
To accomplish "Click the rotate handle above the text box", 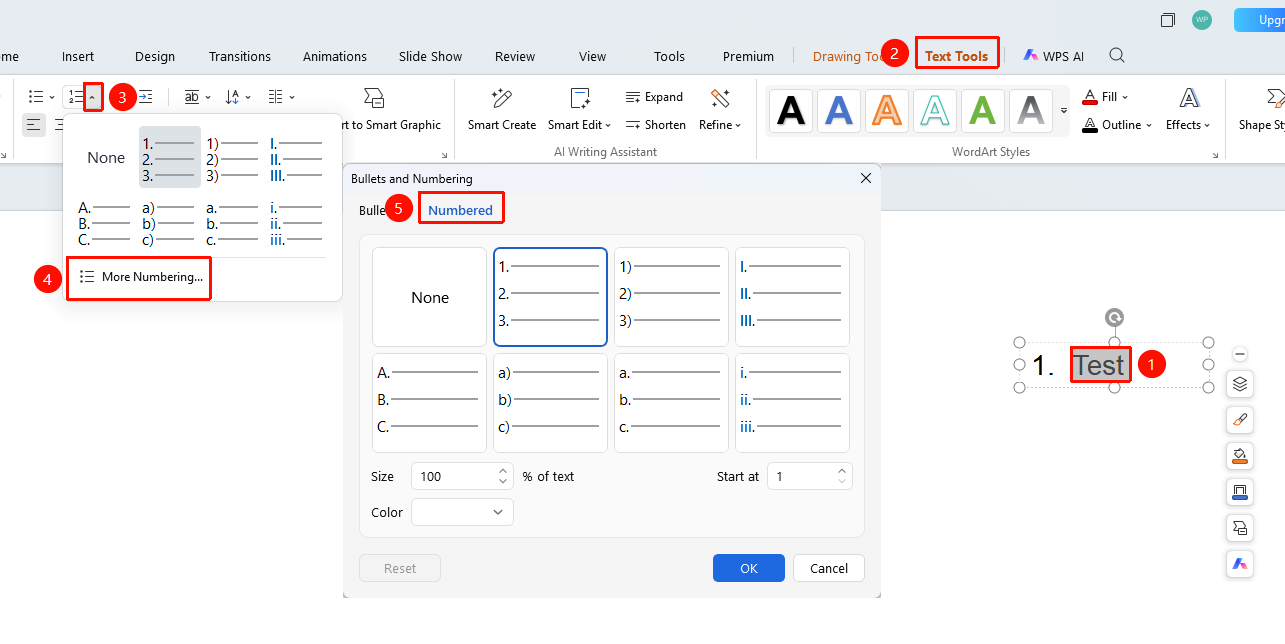I will [x=1114, y=318].
